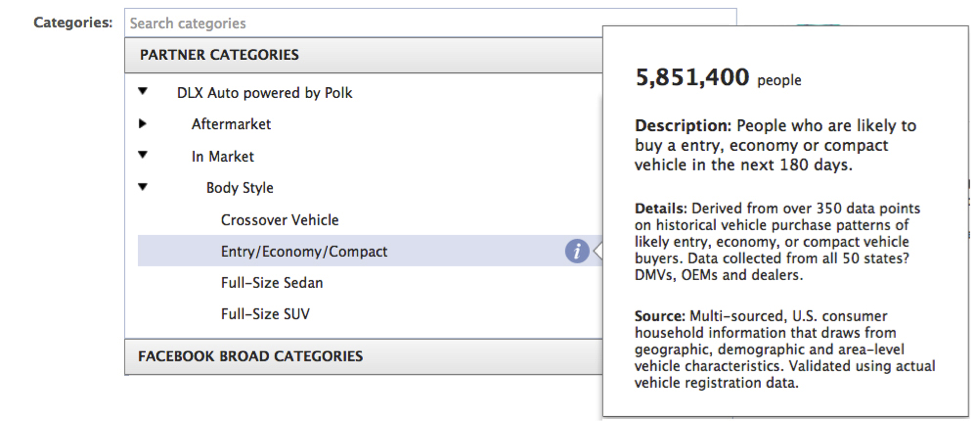Click the Partner Categories section header

coord(219,55)
